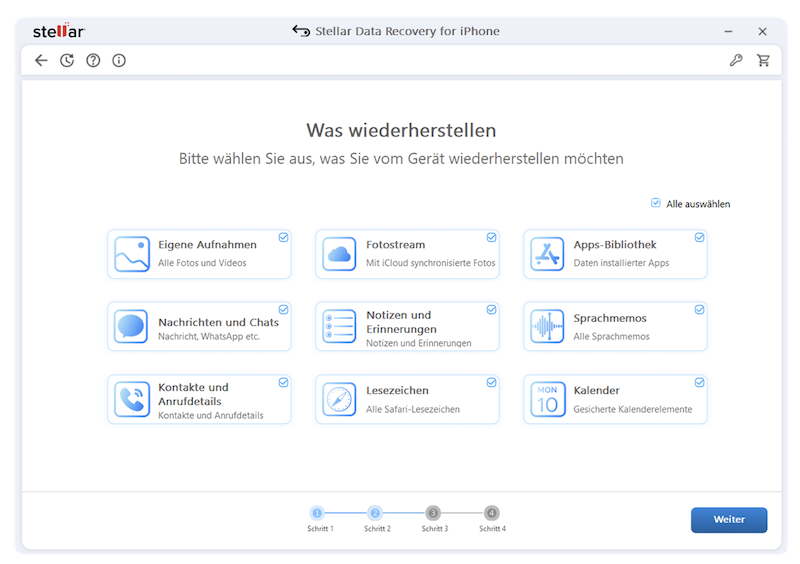800x564 pixels.
Task: Click the Schritt 2 progress marker
Action: [375, 513]
